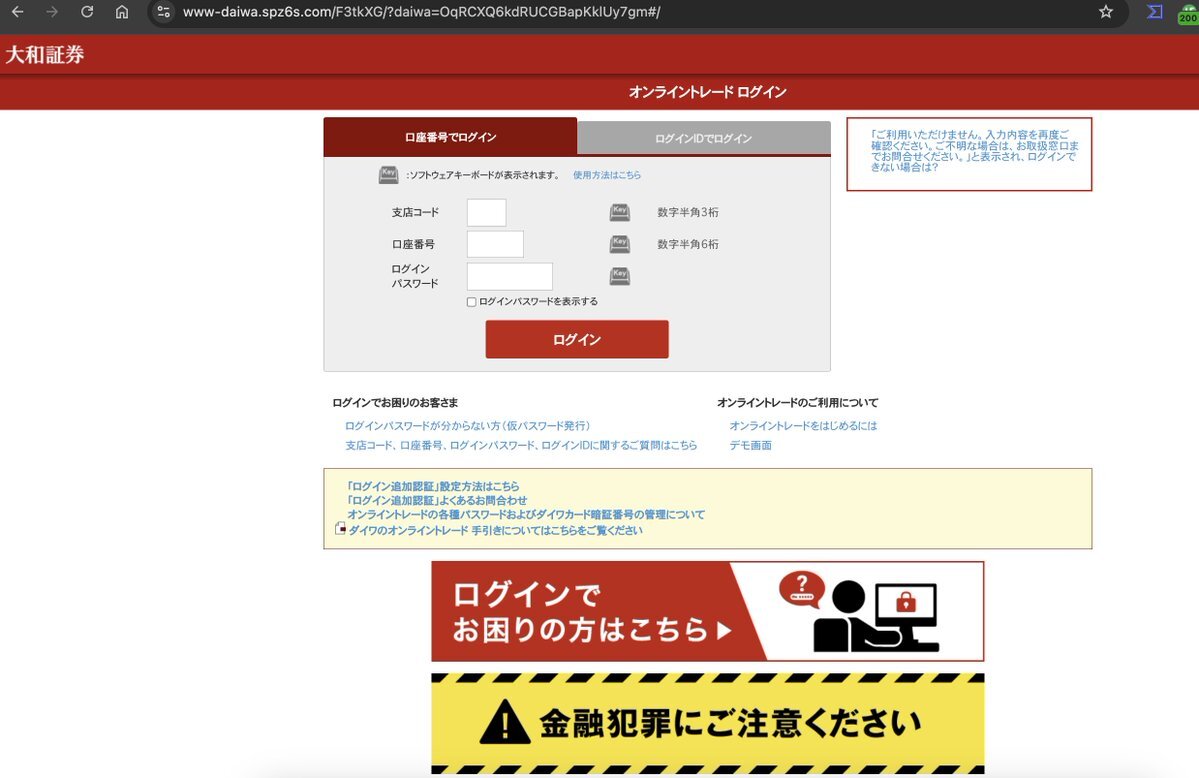Click the browser address bar URL
The image size is (1199, 778).
point(421,12)
